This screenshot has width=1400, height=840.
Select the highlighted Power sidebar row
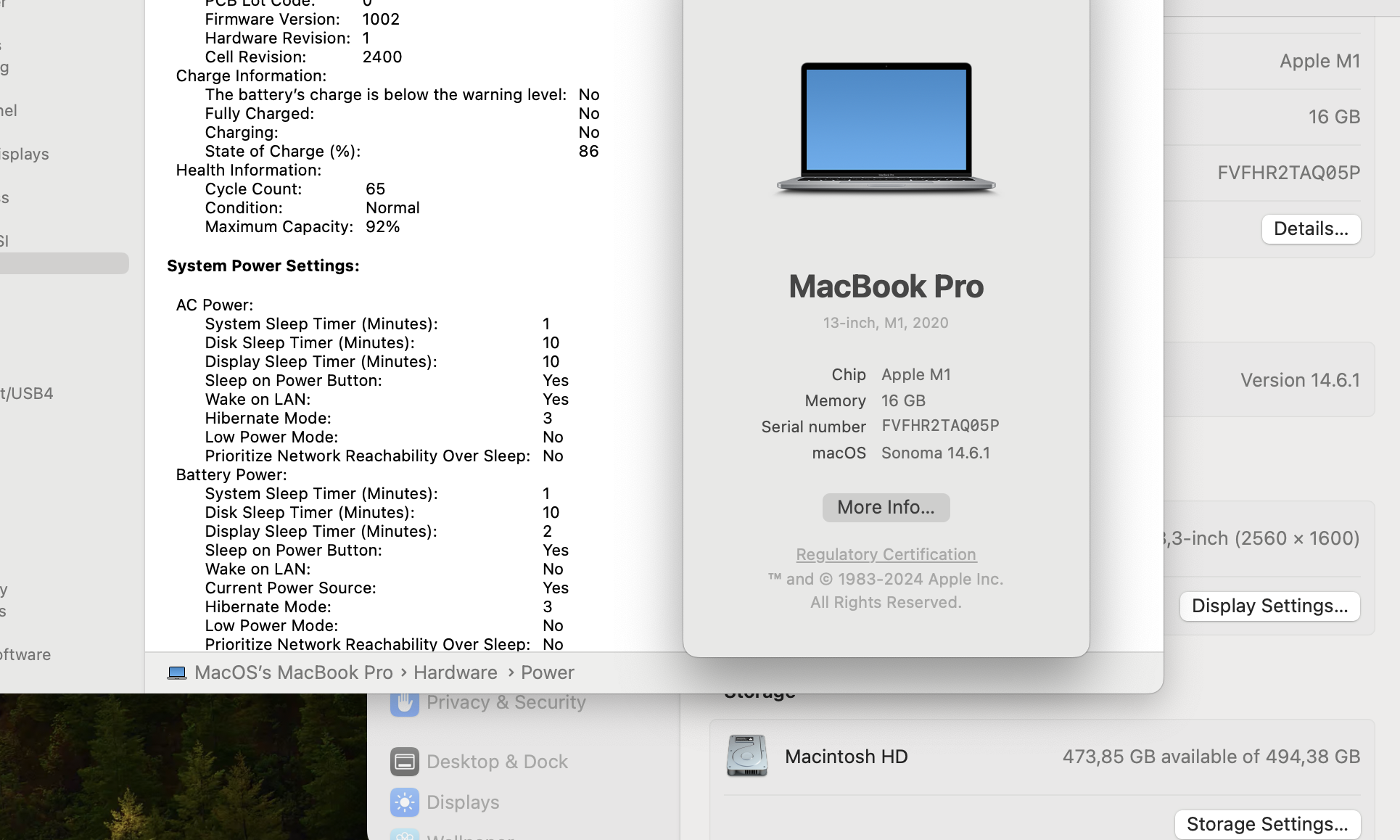pos(64,263)
